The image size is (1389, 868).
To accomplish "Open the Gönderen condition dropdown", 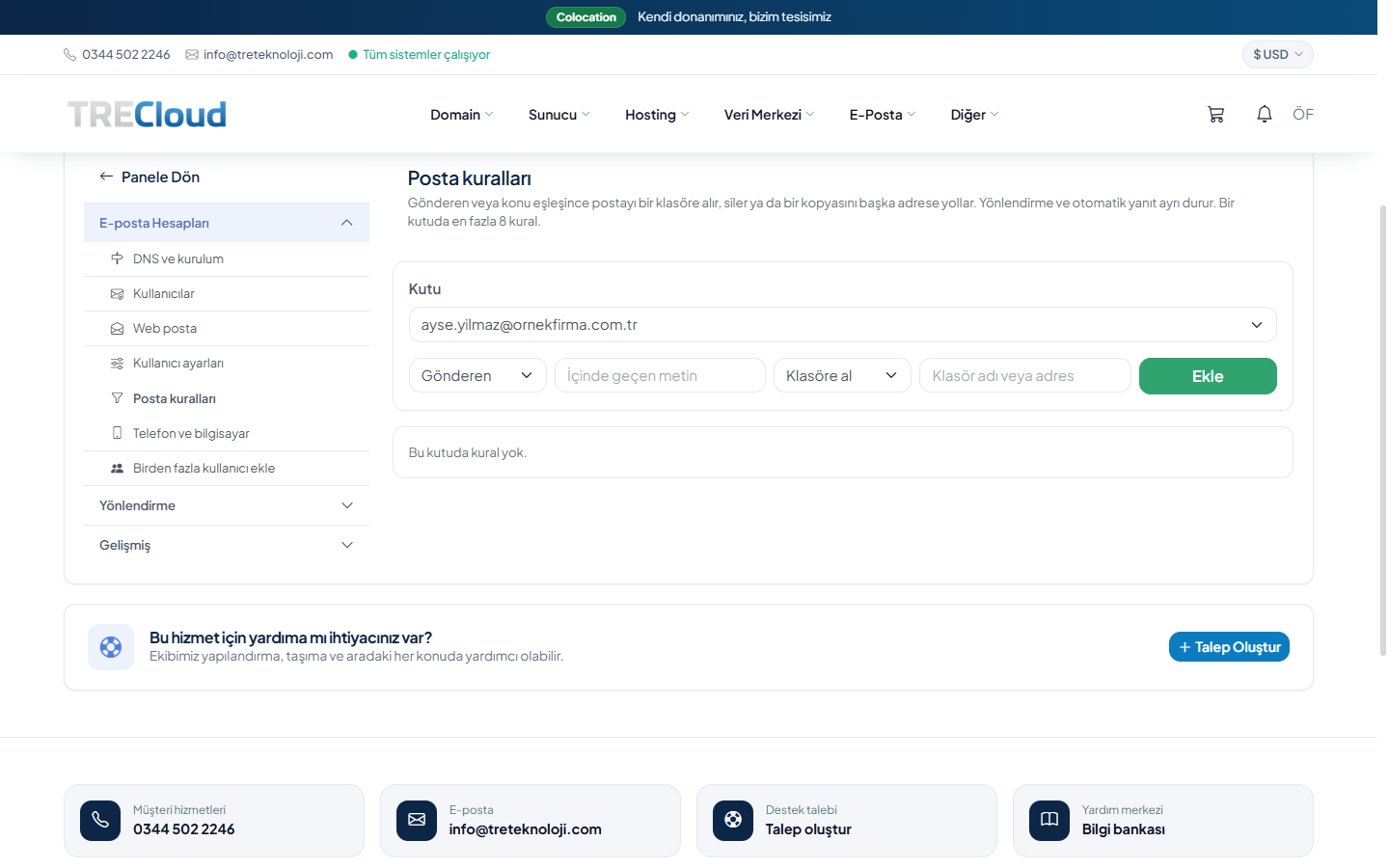I will tap(477, 375).
